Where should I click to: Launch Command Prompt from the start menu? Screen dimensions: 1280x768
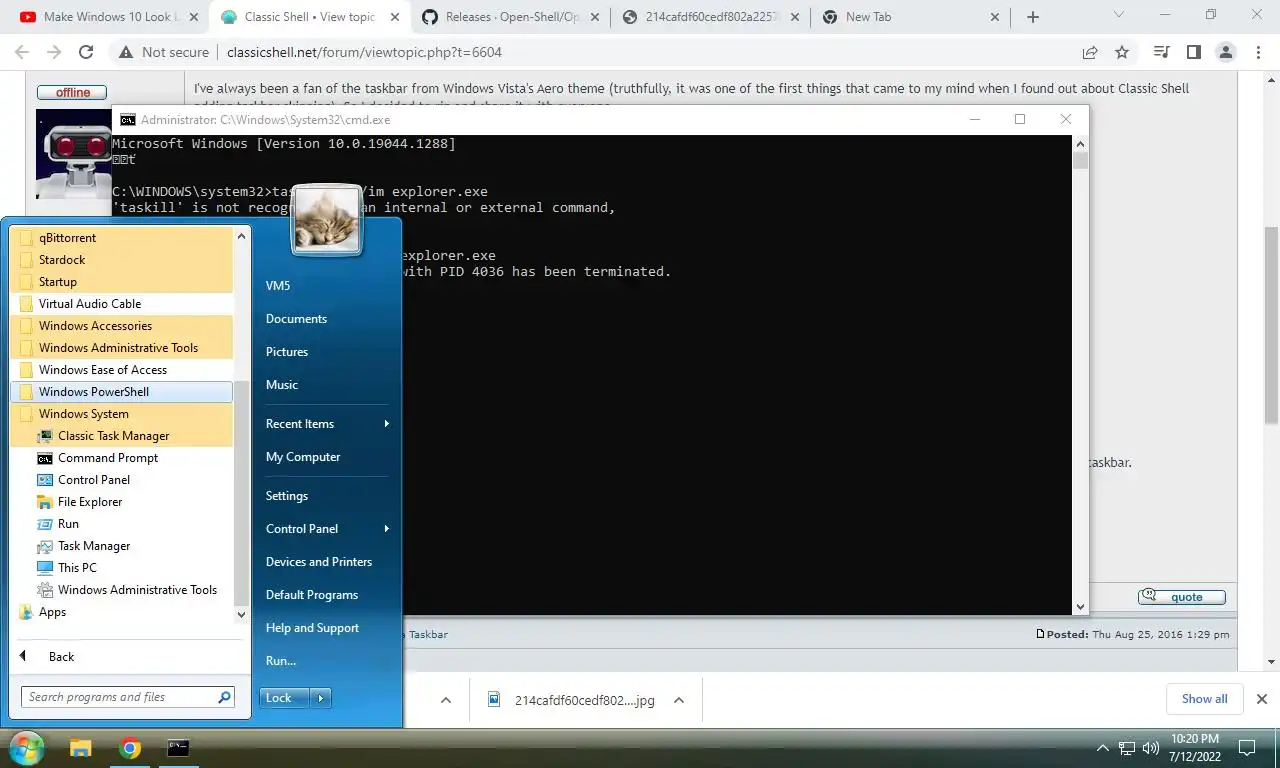click(108, 458)
